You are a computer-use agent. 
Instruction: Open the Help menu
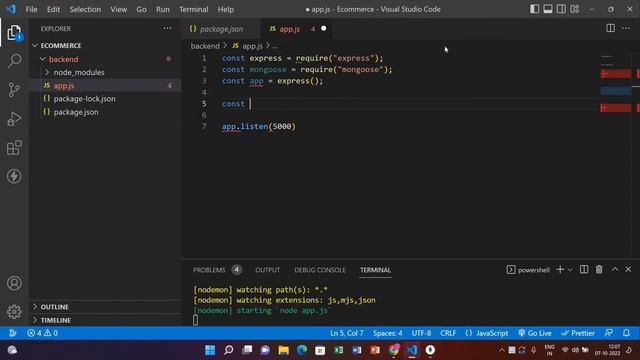(225, 9)
